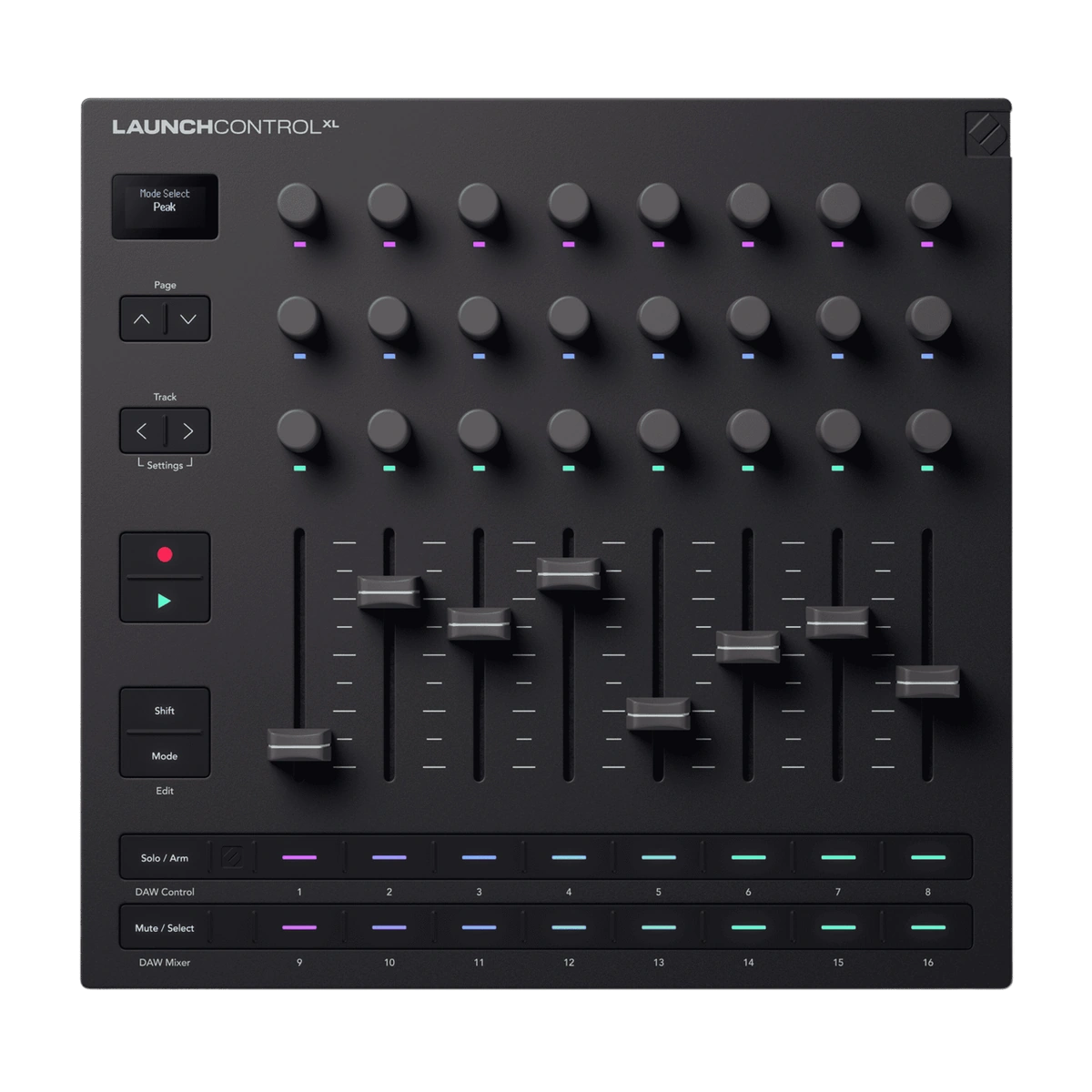1092x1092 pixels.
Task: Toggle the Solo / Arm button
Action: [165, 857]
